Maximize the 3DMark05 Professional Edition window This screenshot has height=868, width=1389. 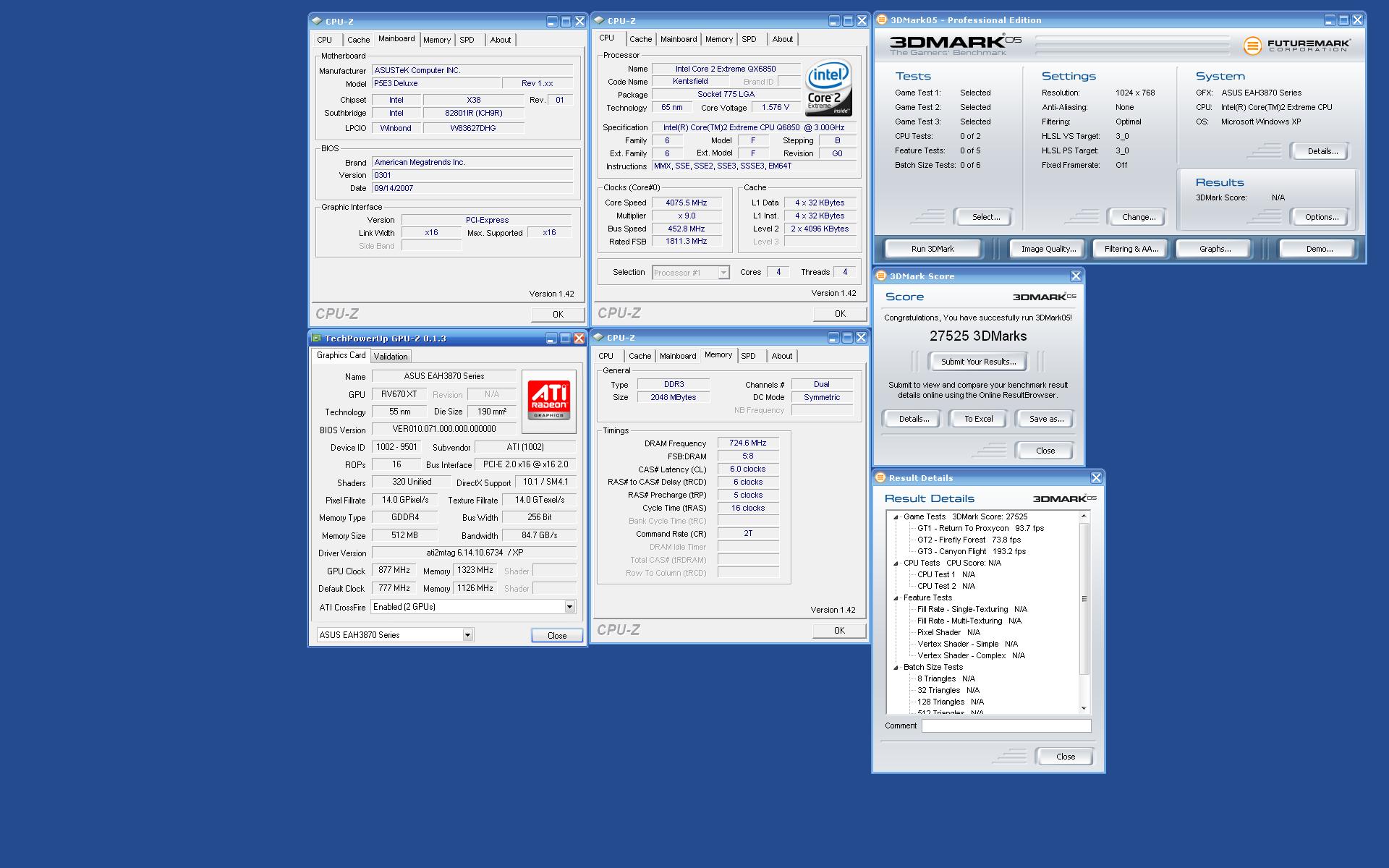[1343, 20]
